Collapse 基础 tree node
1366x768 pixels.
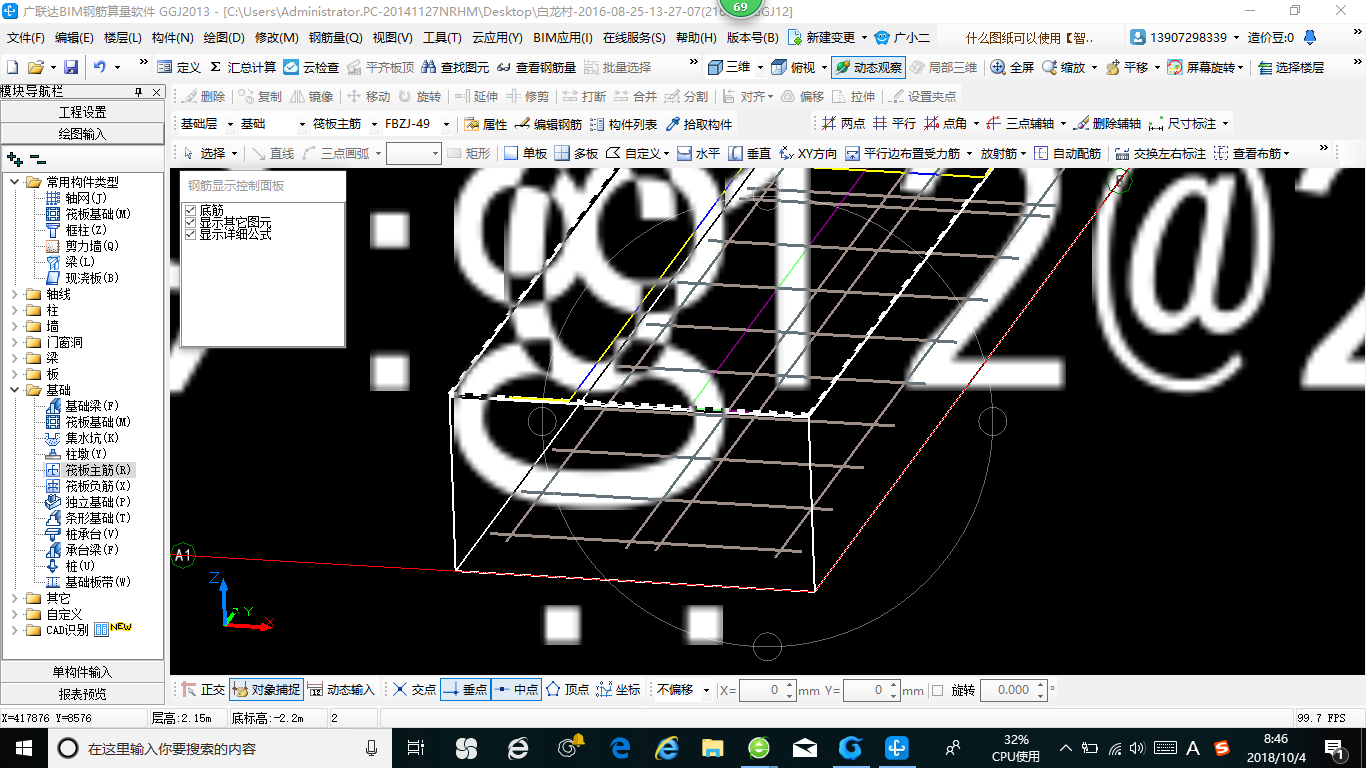pos(15,390)
